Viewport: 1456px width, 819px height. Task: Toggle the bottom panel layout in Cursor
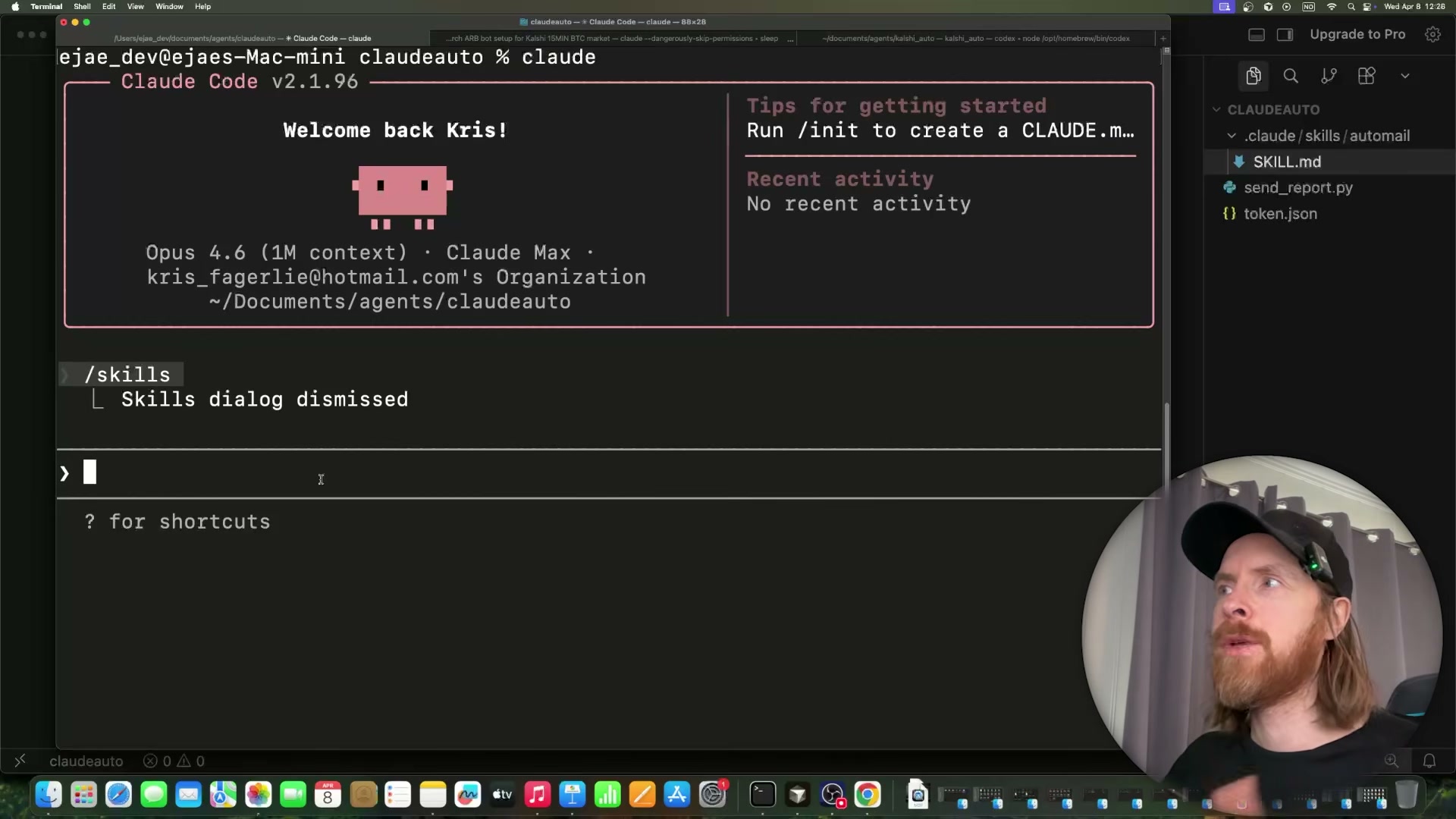point(1257,35)
